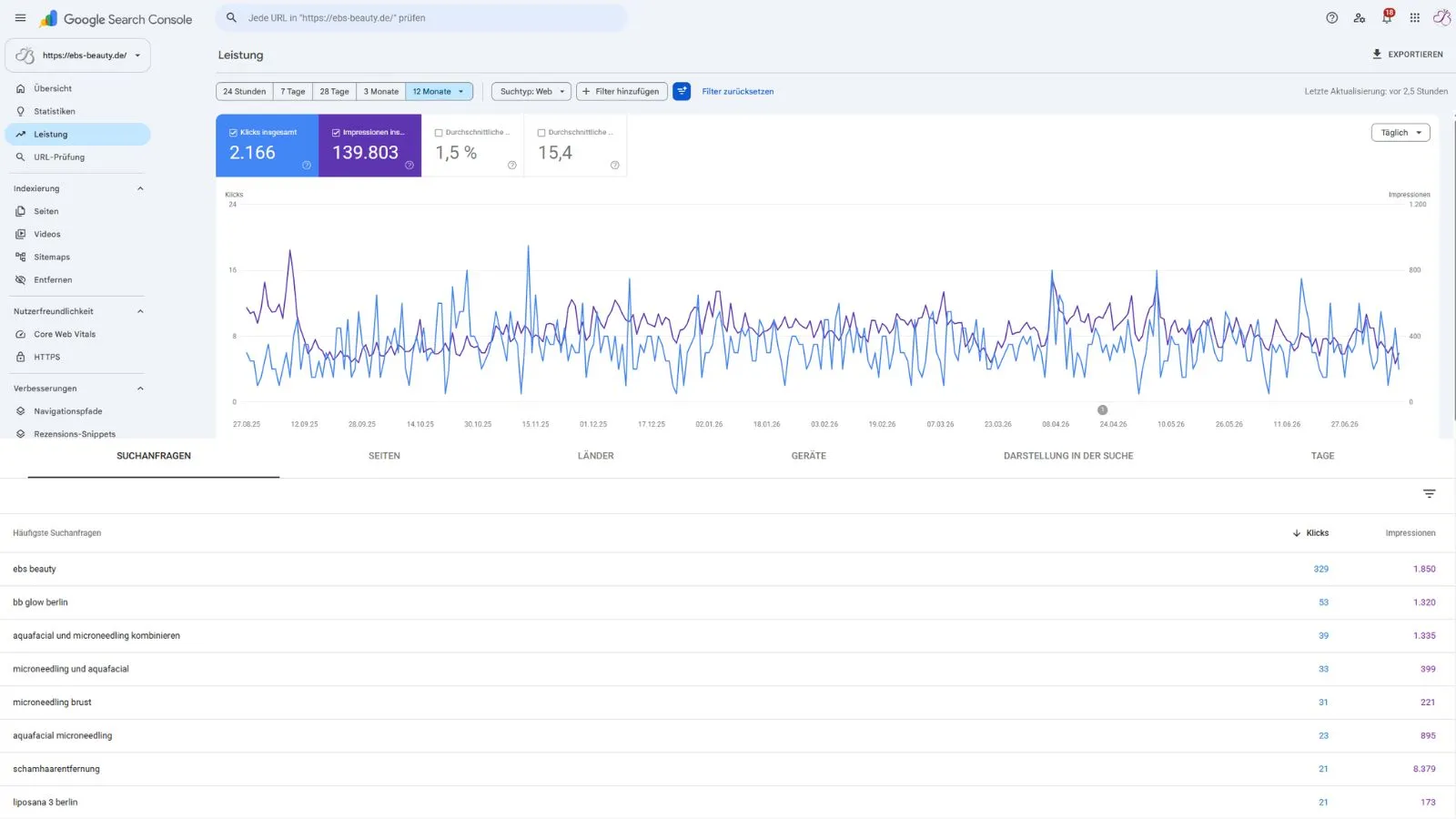Screen dimensions: 1456x819
Task: Click the query 'microneedling brust'
Action: tap(52, 703)
